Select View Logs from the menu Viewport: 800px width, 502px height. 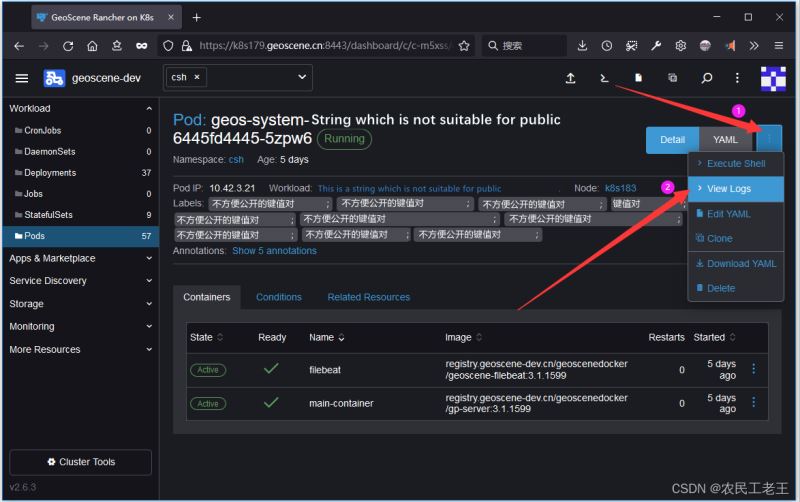click(x=728, y=189)
